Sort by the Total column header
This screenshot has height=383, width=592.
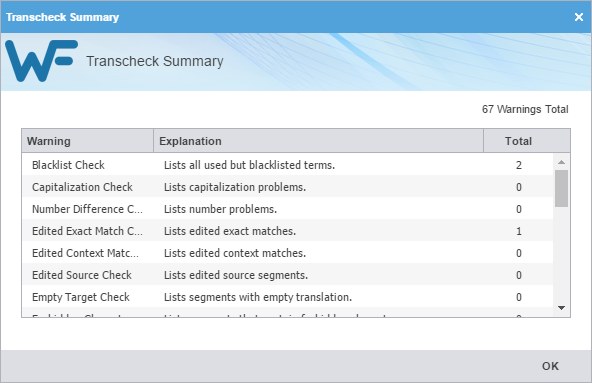click(x=527, y=141)
